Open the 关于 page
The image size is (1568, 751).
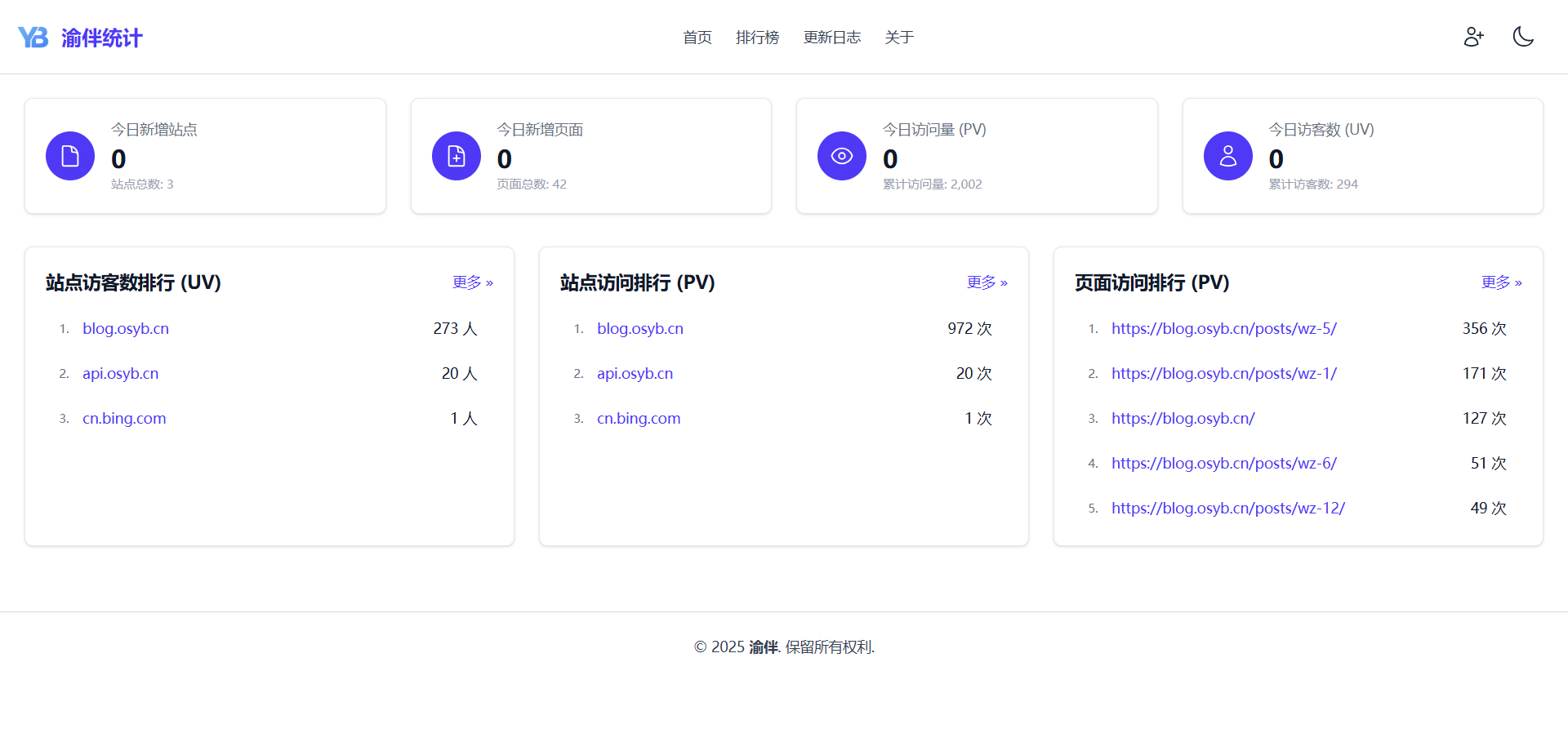[899, 38]
